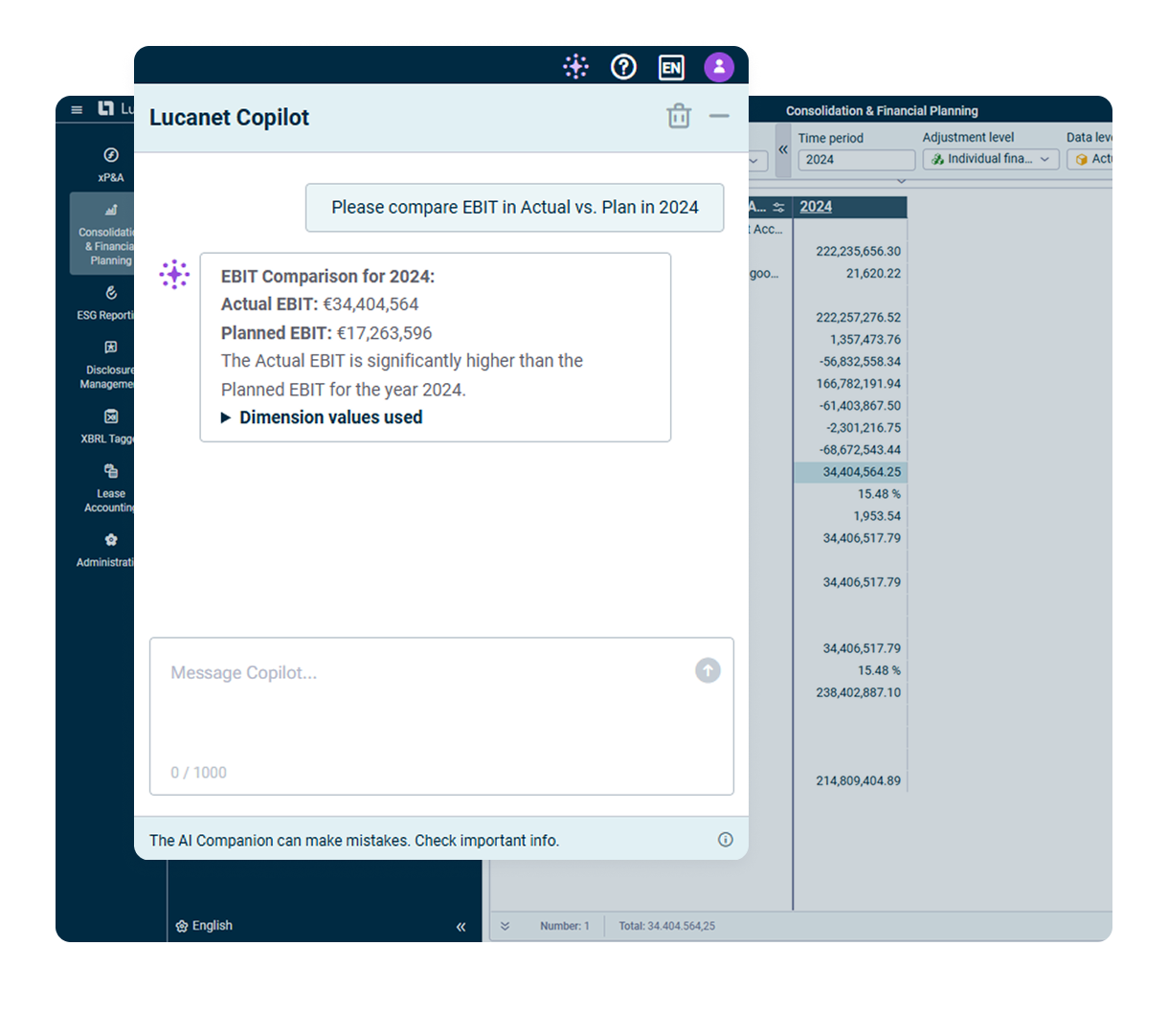Select ESG Reporting in the sidebar
This screenshot has width=1168, height=1036.
111,303
